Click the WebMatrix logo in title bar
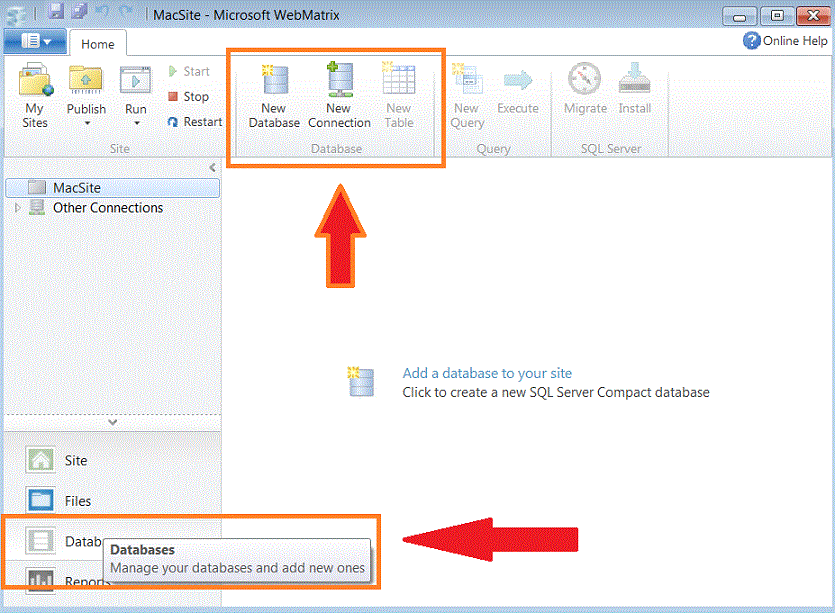 [14, 14]
